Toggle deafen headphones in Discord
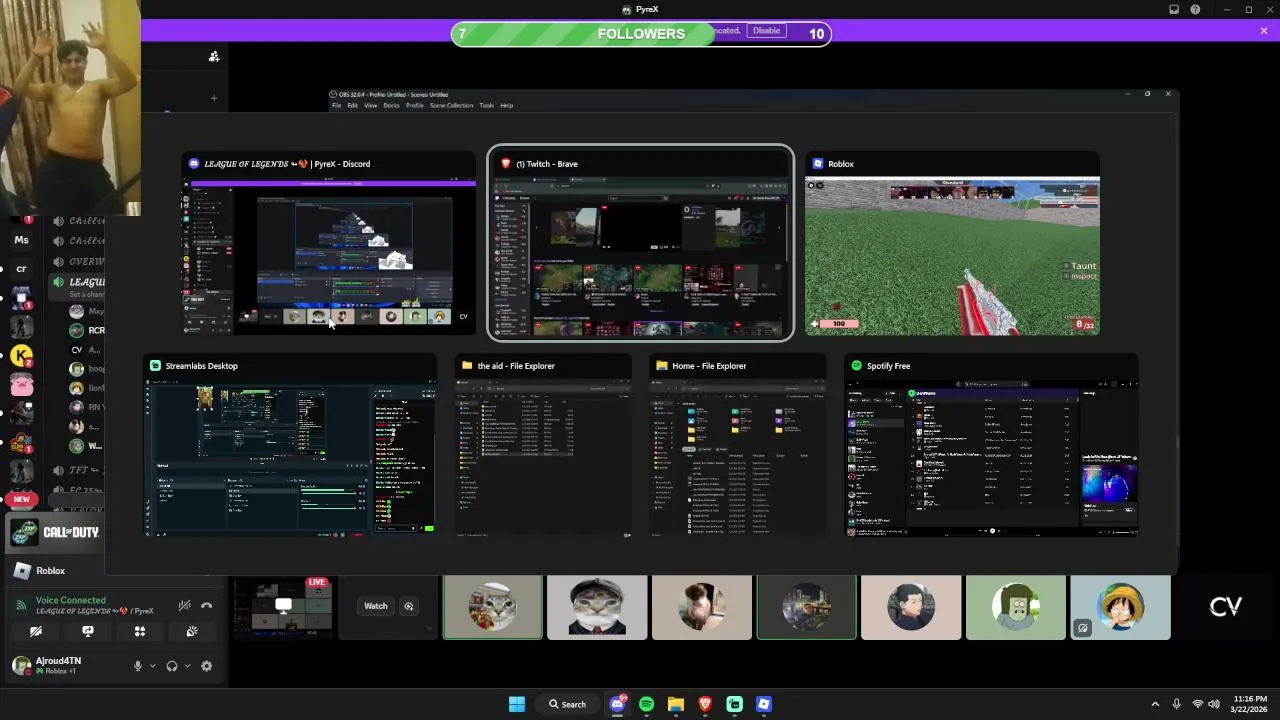Image resolution: width=1280 pixels, height=720 pixels. point(172,666)
